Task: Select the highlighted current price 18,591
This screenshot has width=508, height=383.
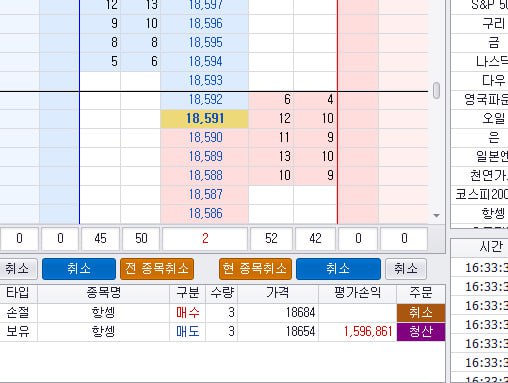Action: click(205, 119)
